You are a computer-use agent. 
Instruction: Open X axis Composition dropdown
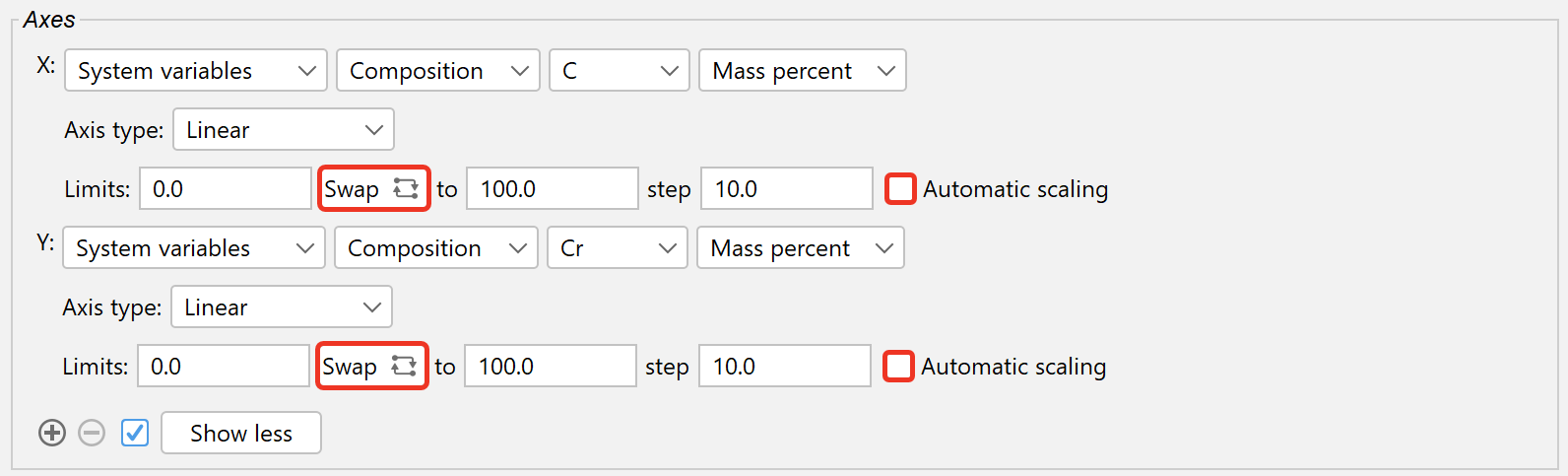pyautogui.click(x=438, y=71)
